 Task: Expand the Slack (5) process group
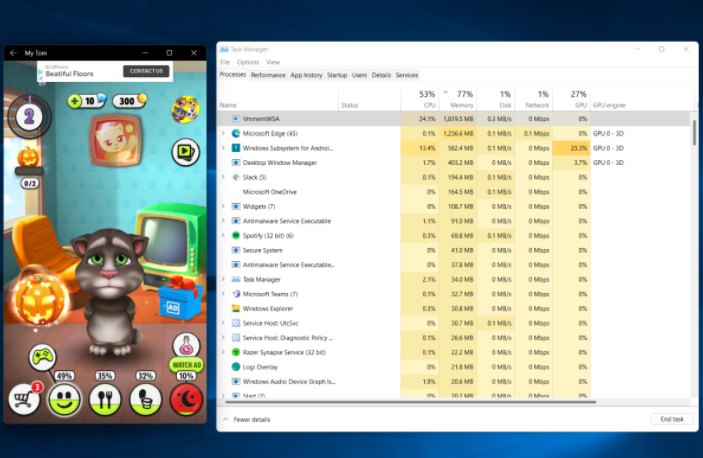point(224,177)
